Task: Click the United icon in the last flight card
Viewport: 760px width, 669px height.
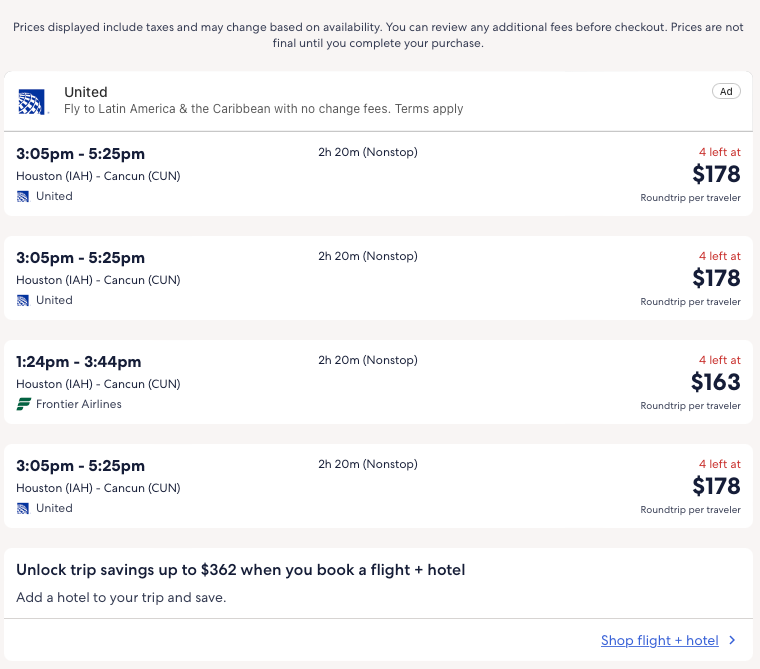Action: [x=23, y=508]
